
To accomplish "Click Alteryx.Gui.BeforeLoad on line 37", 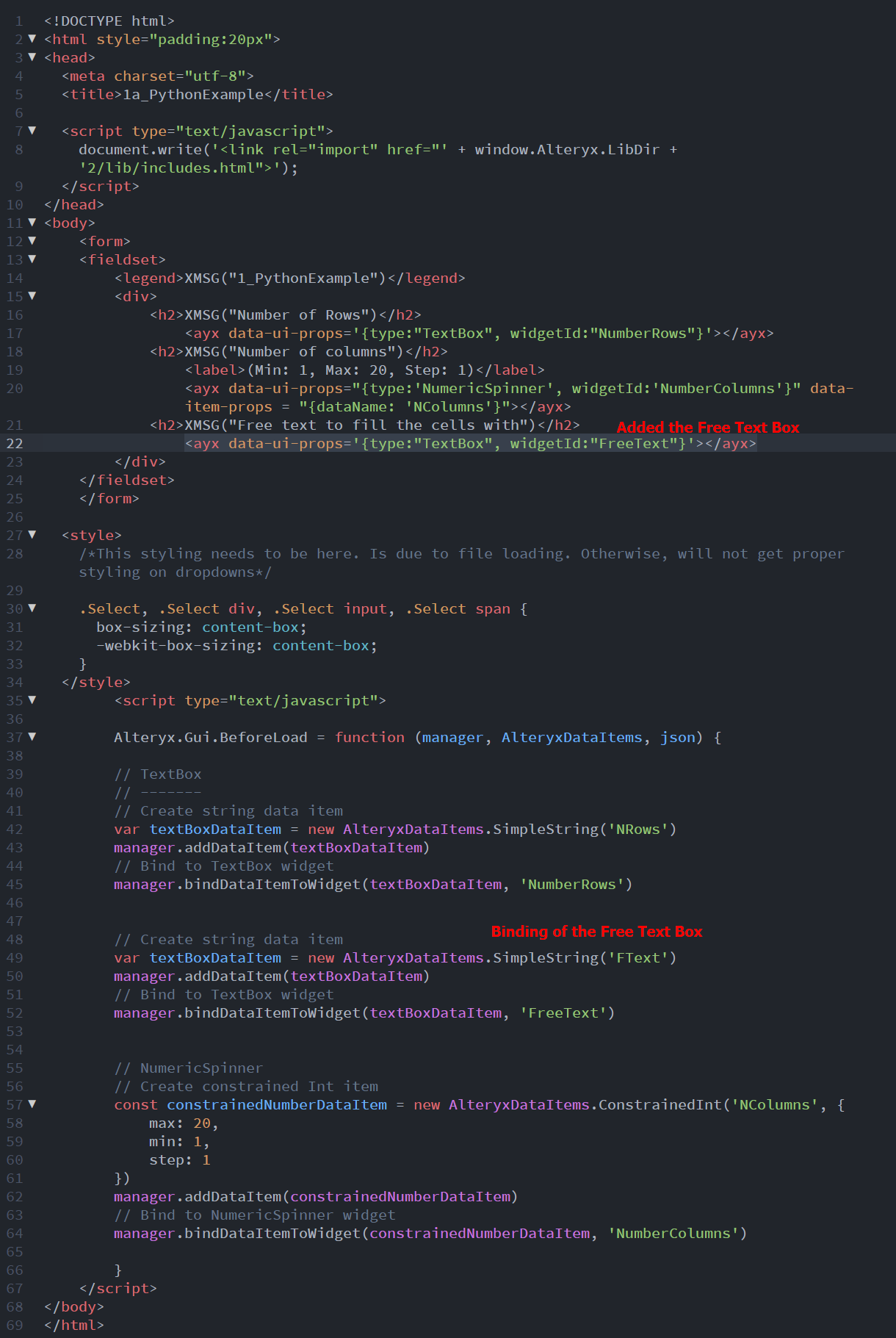I will click(x=211, y=737).
